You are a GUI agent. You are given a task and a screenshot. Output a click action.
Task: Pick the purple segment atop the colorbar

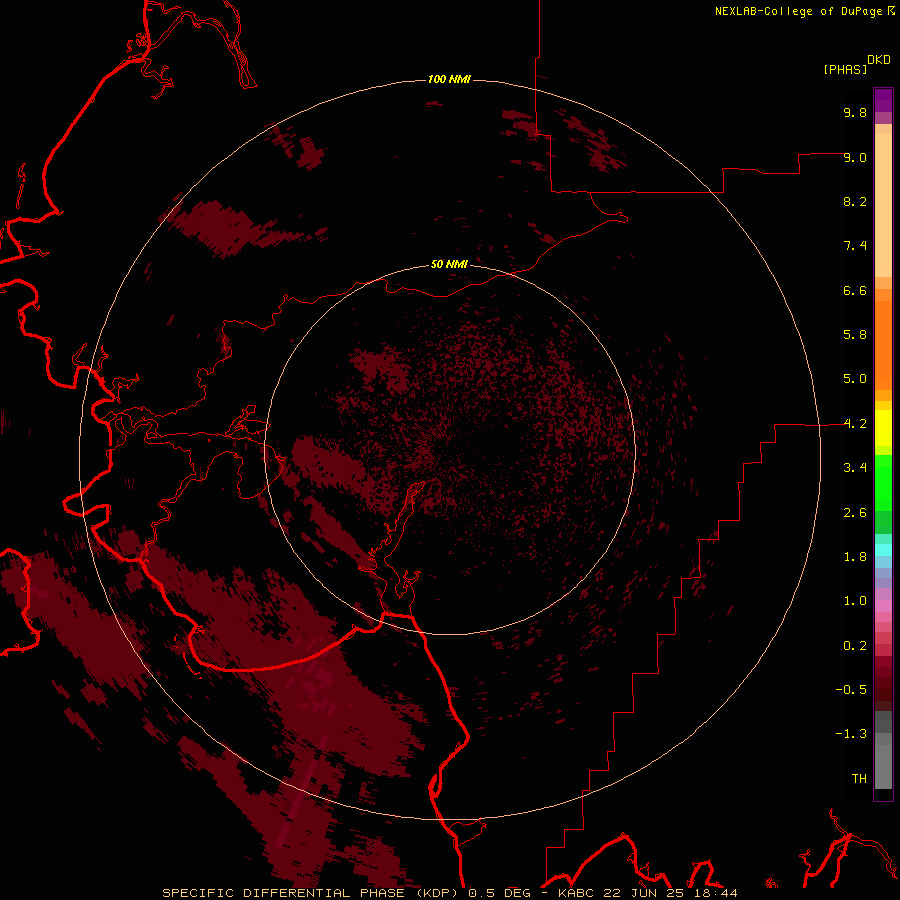(883, 100)
